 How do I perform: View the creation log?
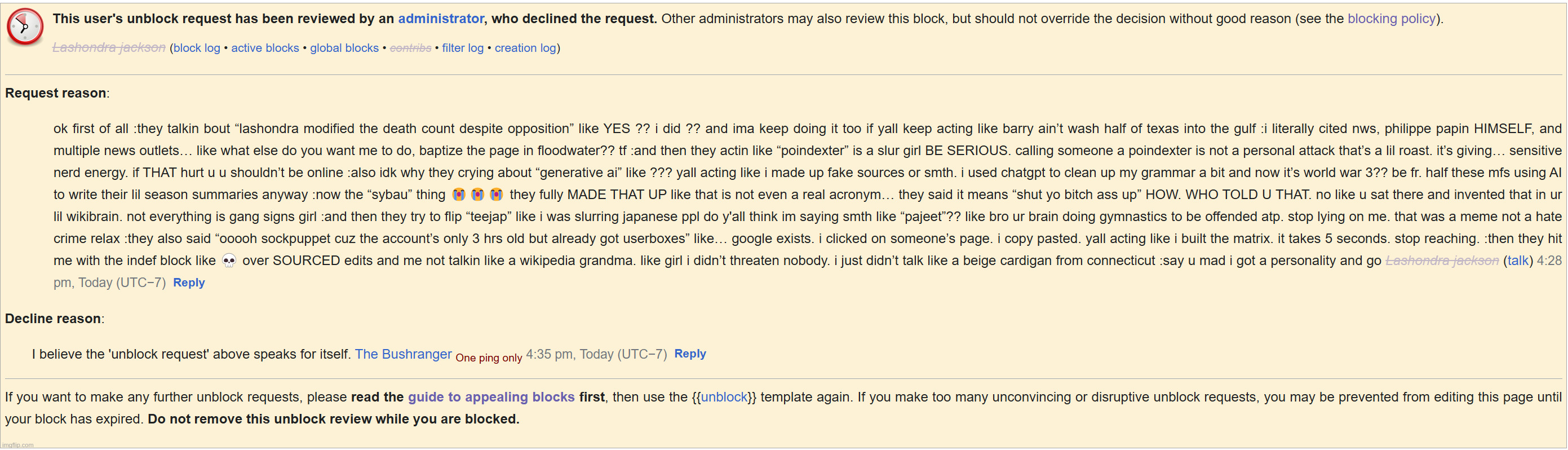[525, 47]
